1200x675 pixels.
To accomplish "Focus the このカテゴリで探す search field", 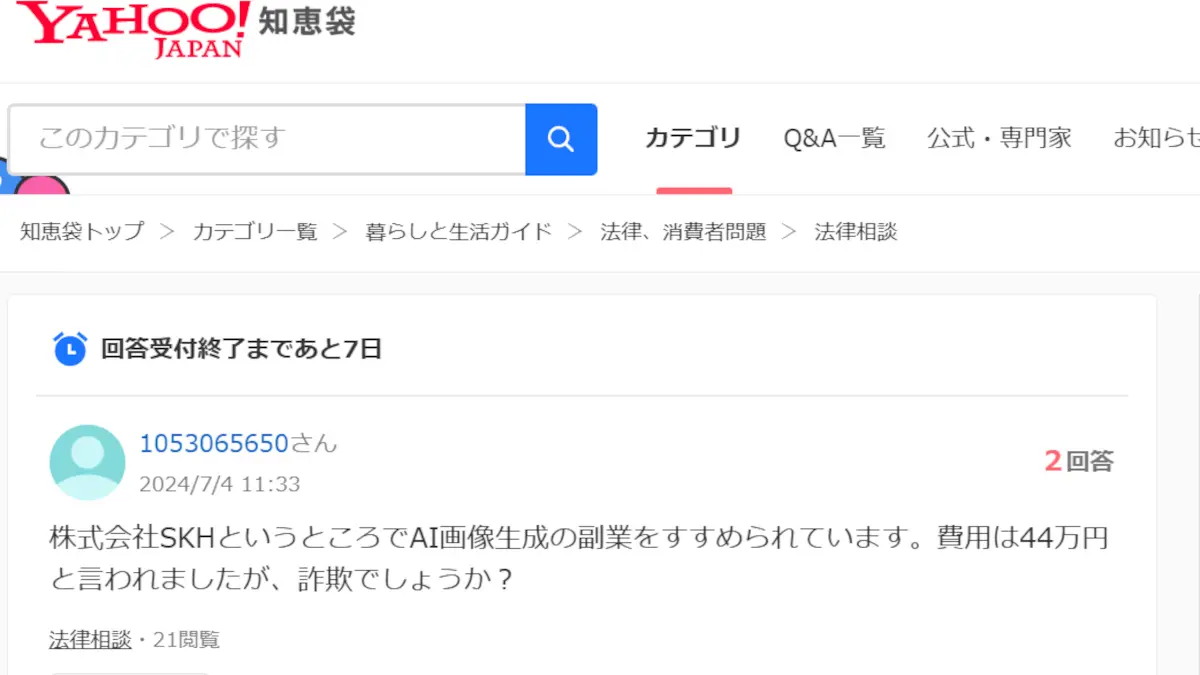I will tap(267, 139).
